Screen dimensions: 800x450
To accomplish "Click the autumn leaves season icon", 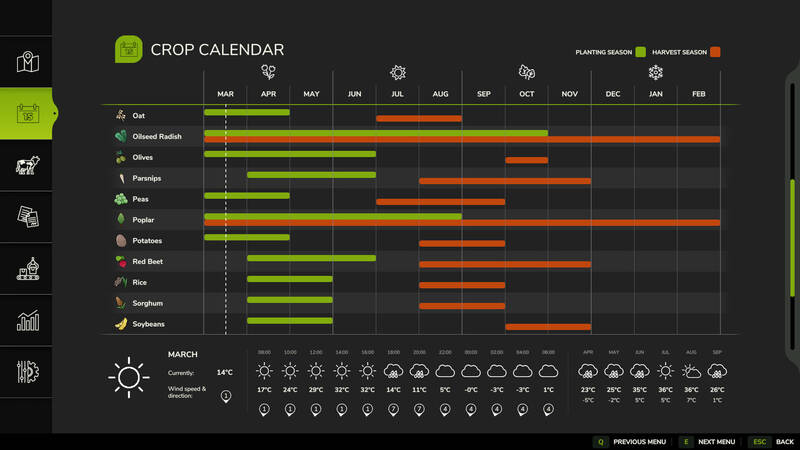I will click(x=526, y=72).
